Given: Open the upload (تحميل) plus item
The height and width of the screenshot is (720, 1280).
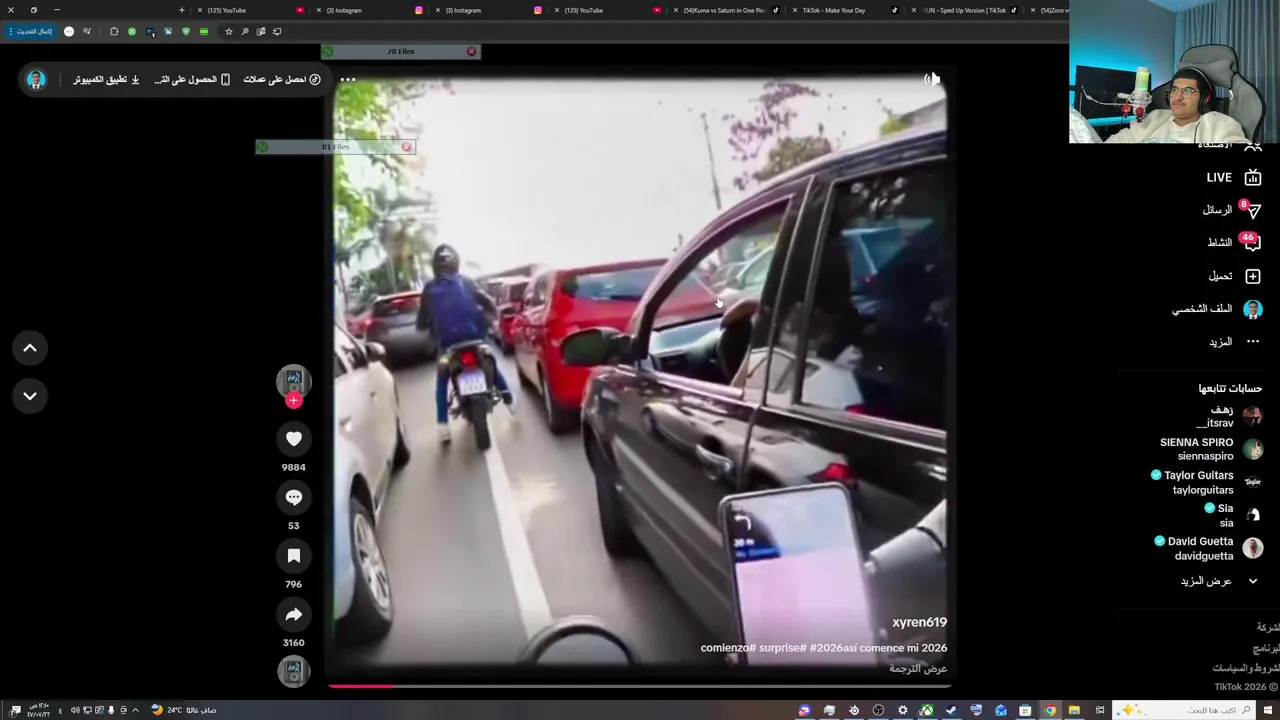Looking at the screenshot, I should (x=1235, y=276).
